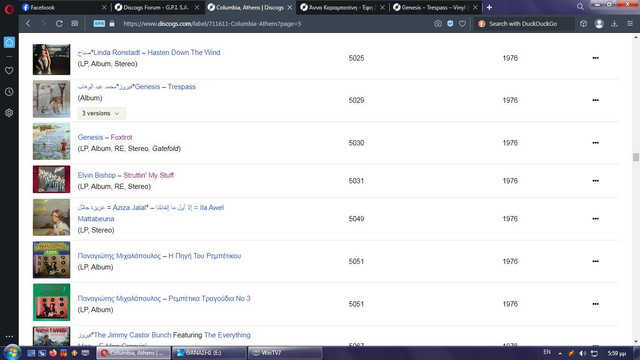Open more options for Aziza Jalal row

coord(596,219)
